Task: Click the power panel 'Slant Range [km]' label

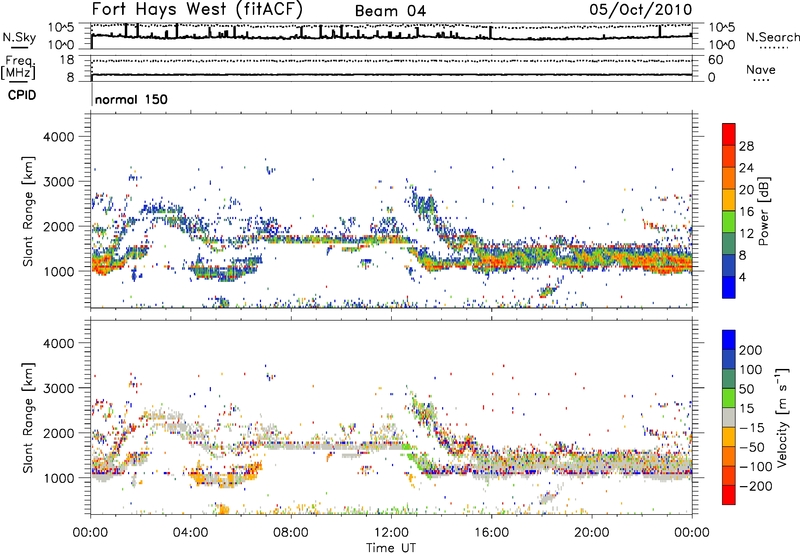Action: click(29, 211)
